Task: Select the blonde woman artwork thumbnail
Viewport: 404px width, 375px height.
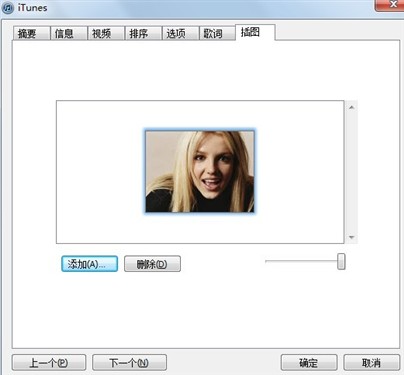Action: 200,171
